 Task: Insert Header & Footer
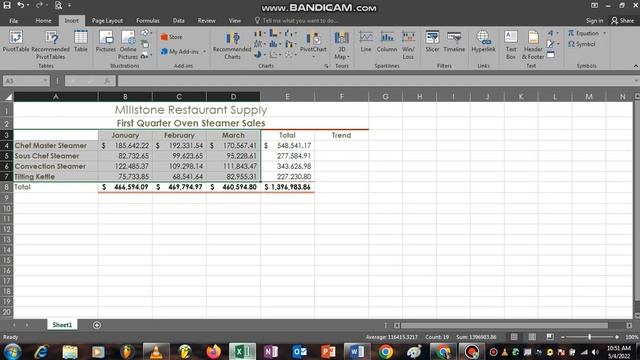coord(533,45)
